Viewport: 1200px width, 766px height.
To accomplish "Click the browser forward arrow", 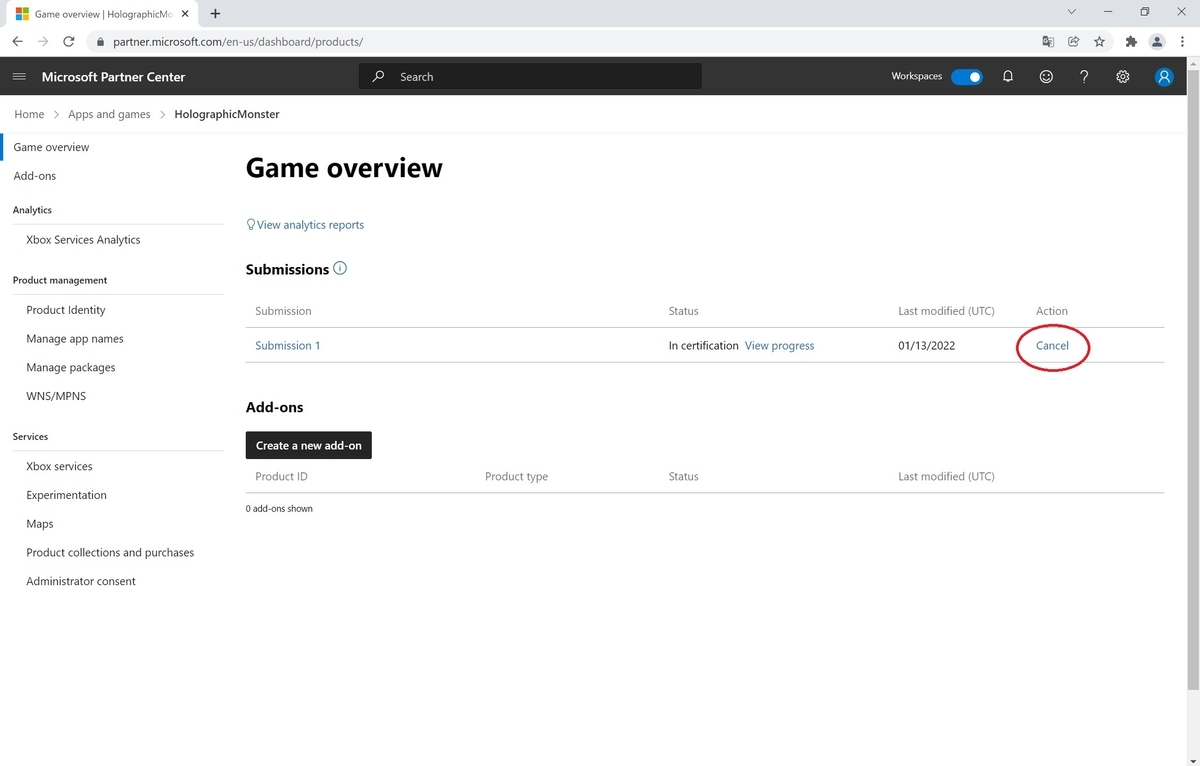I will pos(43,42).
